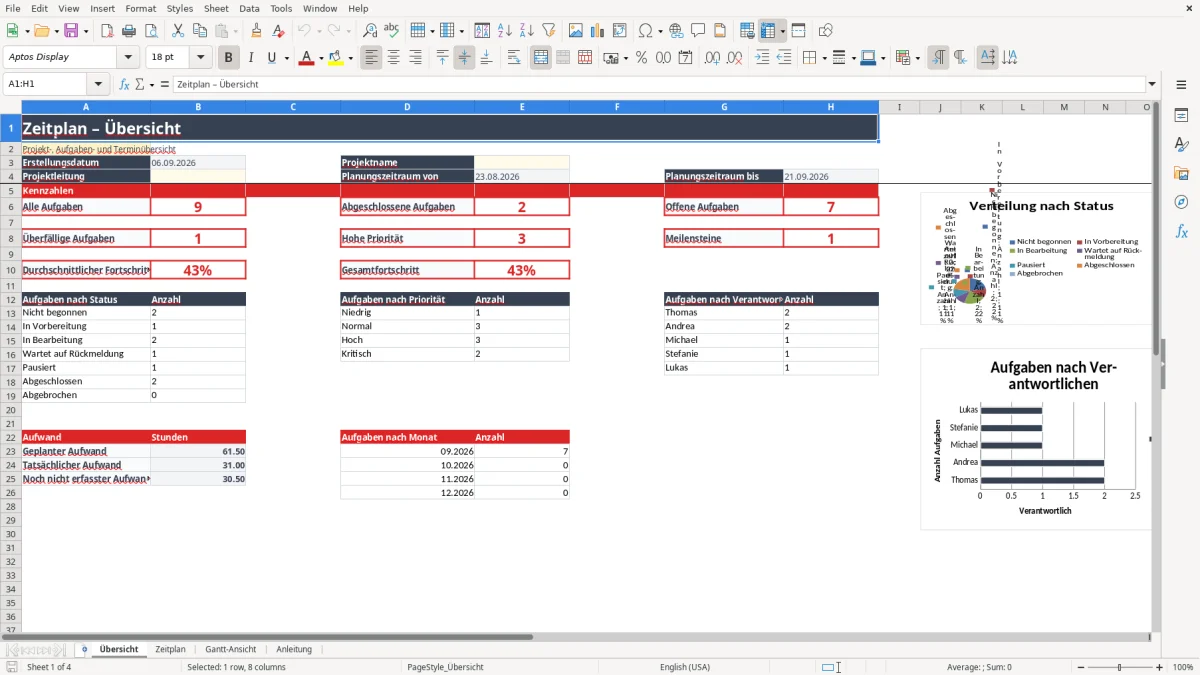
Task: Open the font color dropdown arrow
Action: (319, 58)
